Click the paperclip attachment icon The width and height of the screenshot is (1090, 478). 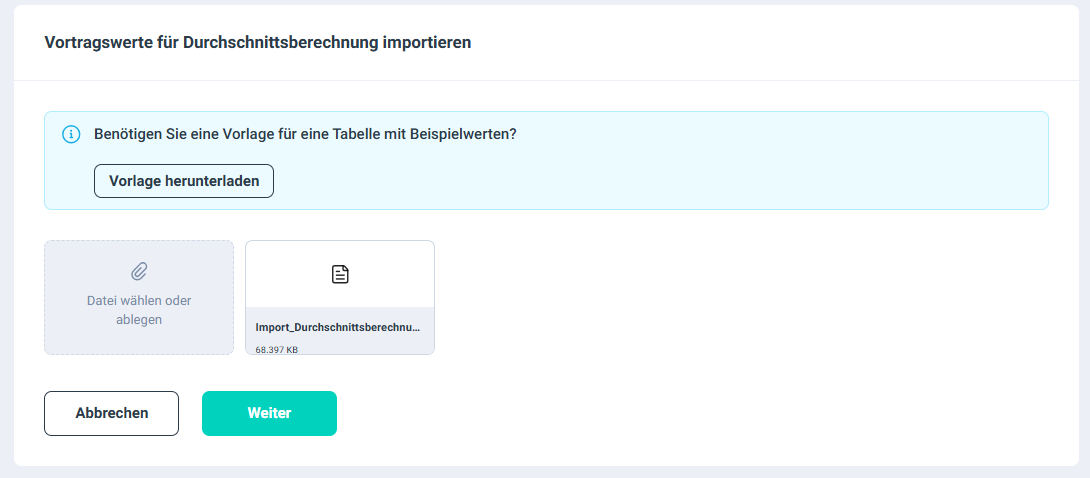click(x=139, y=271)
